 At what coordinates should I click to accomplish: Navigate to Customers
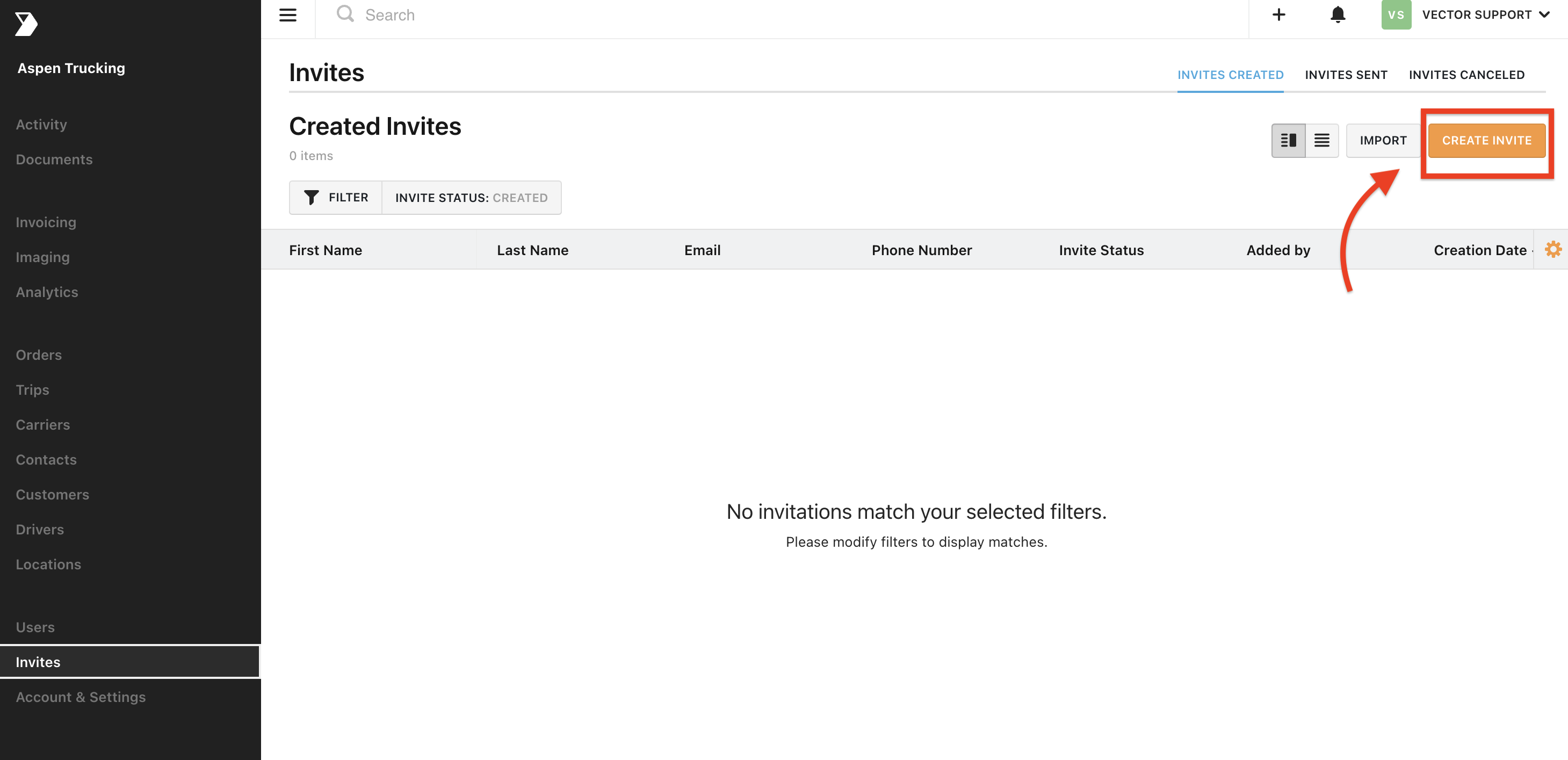(x=52, y=495)
